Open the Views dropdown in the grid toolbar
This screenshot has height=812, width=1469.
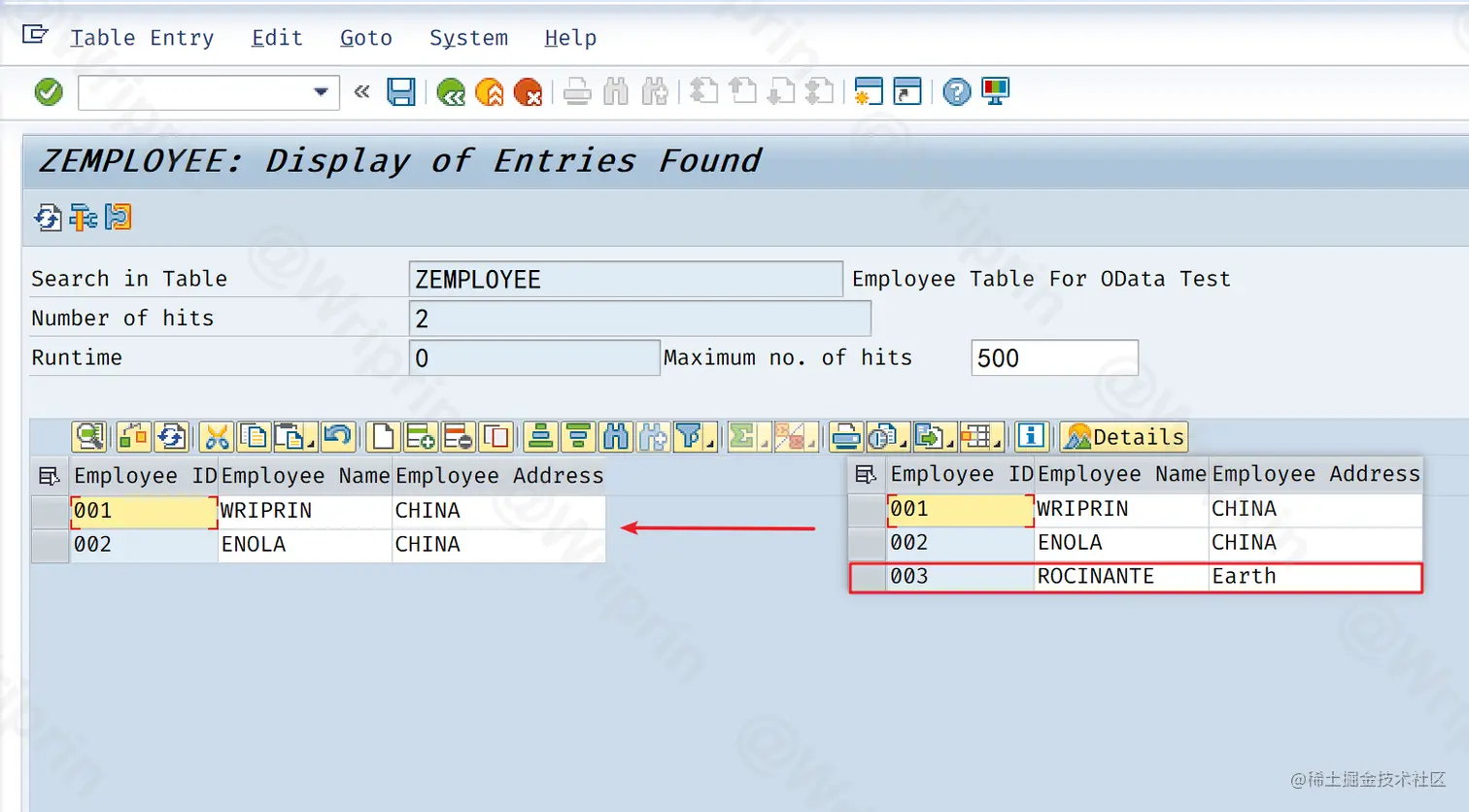tap(887, 437)
